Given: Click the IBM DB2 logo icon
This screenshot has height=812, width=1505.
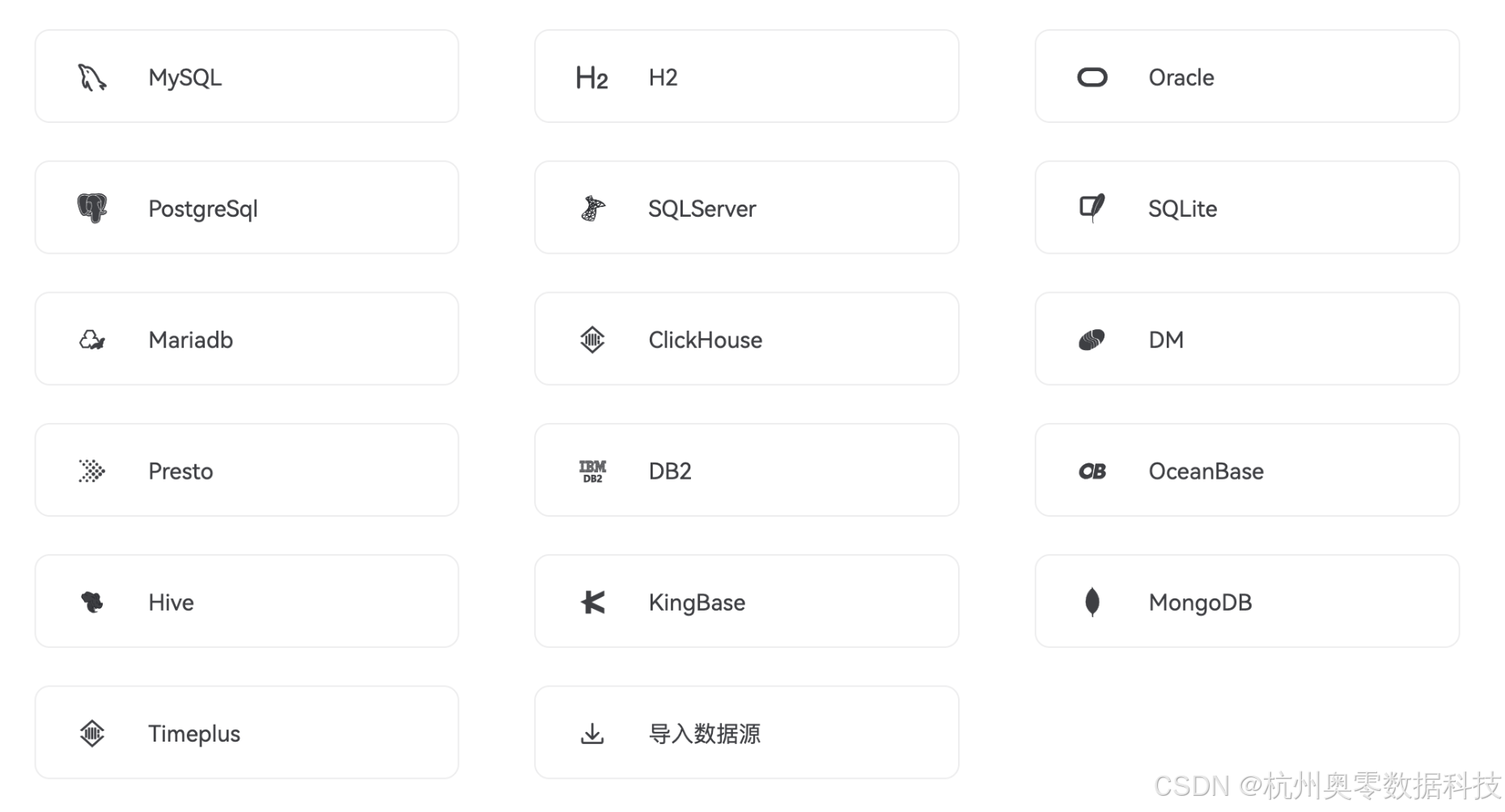Looking at the screenshot, I should pos(592,472).
